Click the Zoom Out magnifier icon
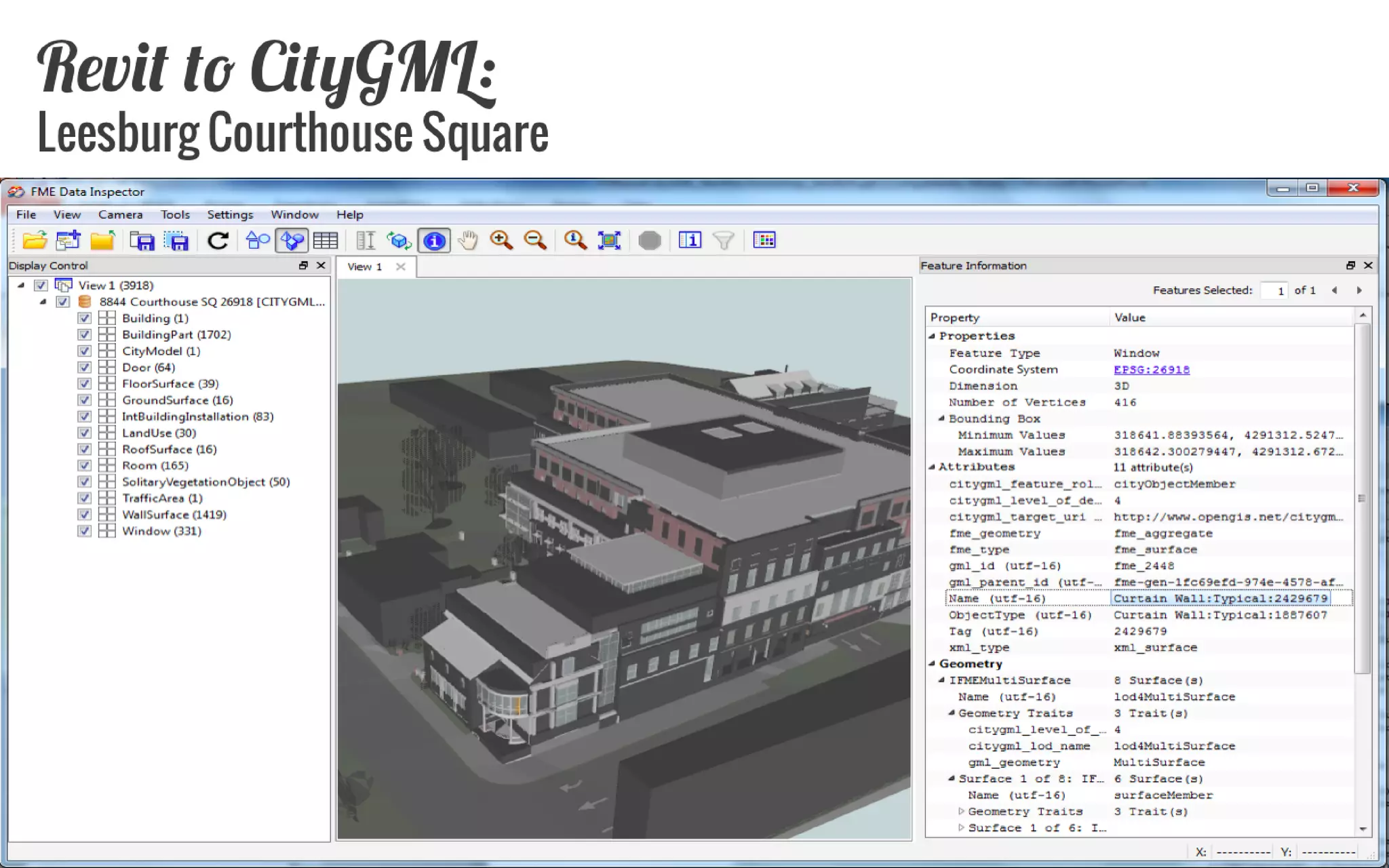Screen dimensions: 1389x868 pos(535,240)
